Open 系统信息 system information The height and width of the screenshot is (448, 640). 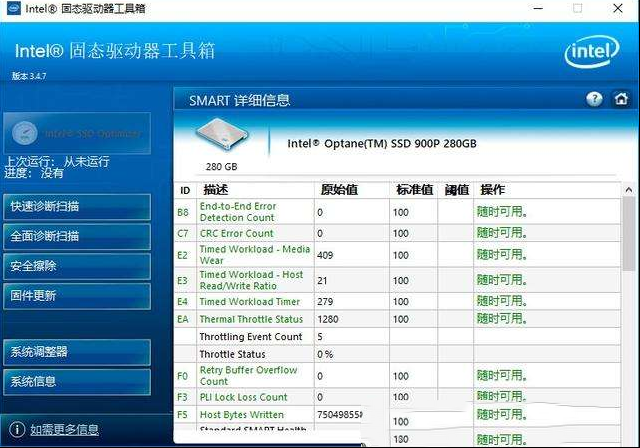pyautogui.click(x=77, y=382)
